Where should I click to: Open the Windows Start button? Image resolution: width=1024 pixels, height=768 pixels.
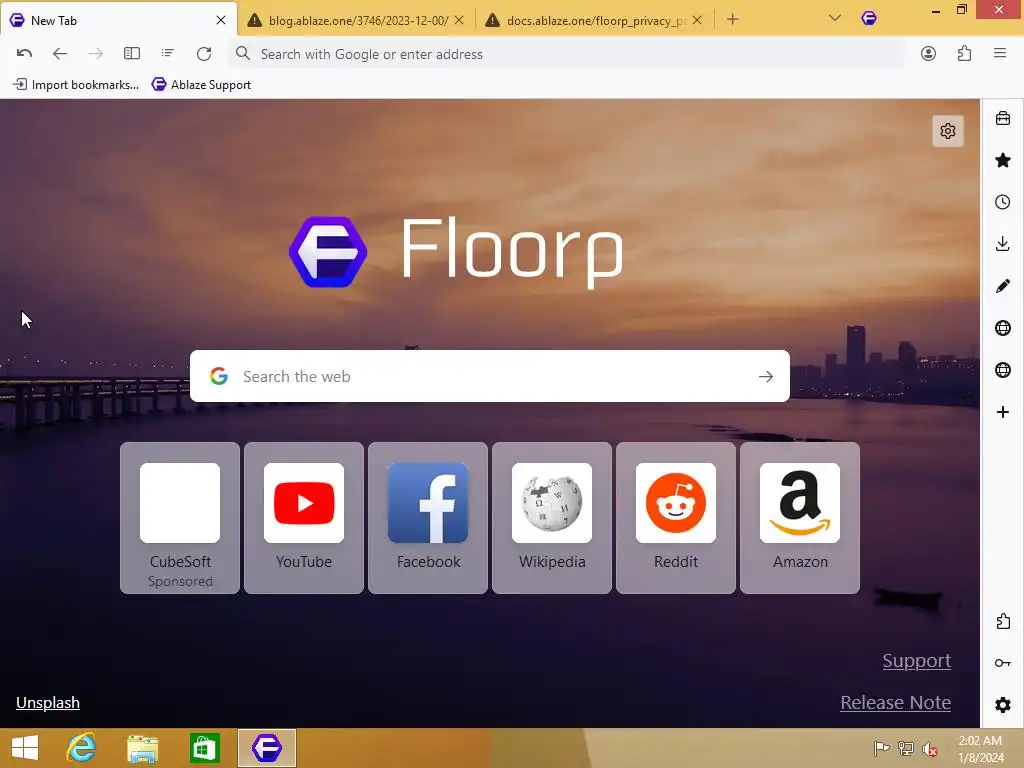[25, 748]
